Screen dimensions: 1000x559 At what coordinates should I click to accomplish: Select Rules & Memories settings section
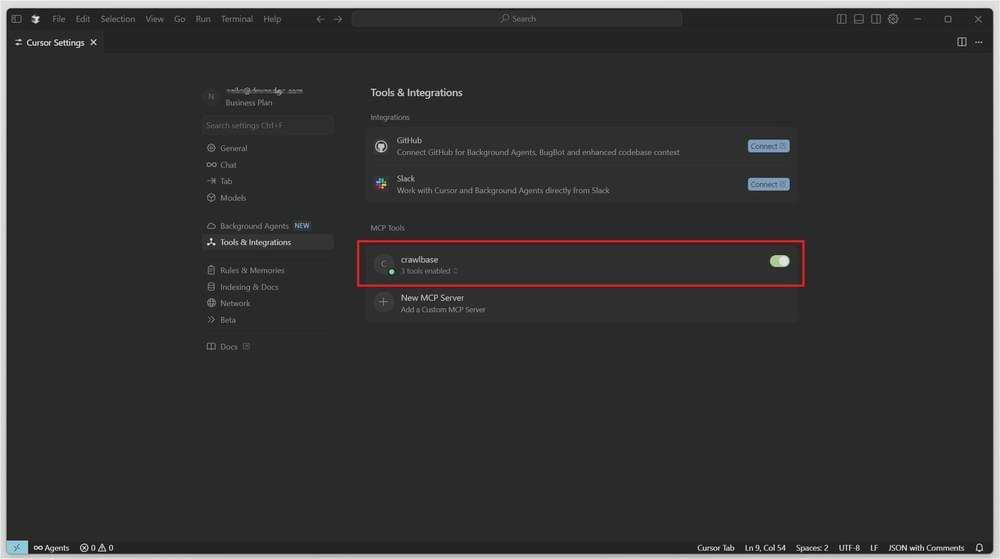pos(252,270)
